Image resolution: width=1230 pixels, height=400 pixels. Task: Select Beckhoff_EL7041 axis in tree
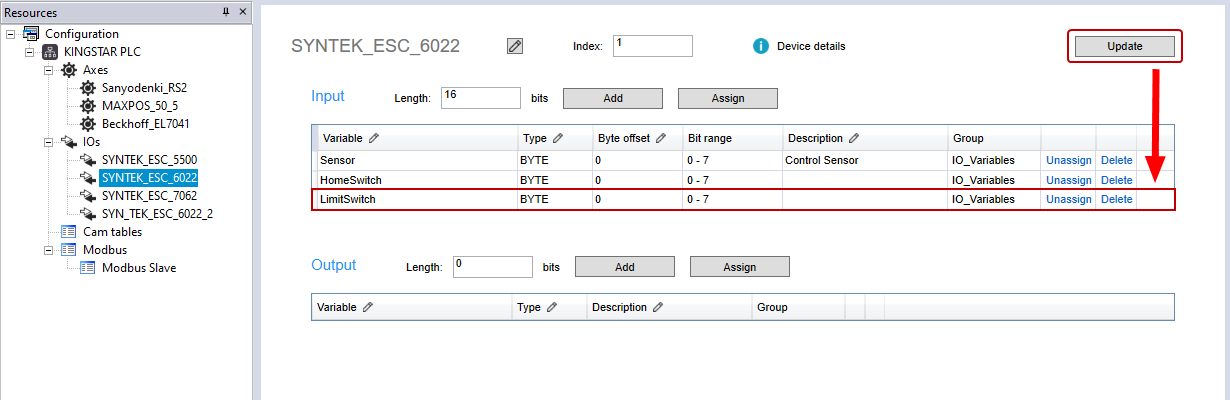[145, 124]
